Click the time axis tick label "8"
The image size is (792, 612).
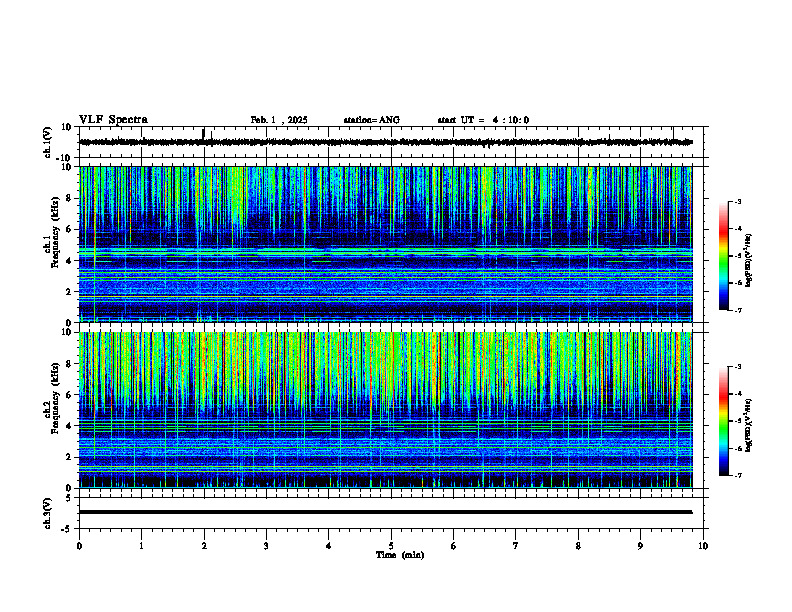click(x=578, y=546)
